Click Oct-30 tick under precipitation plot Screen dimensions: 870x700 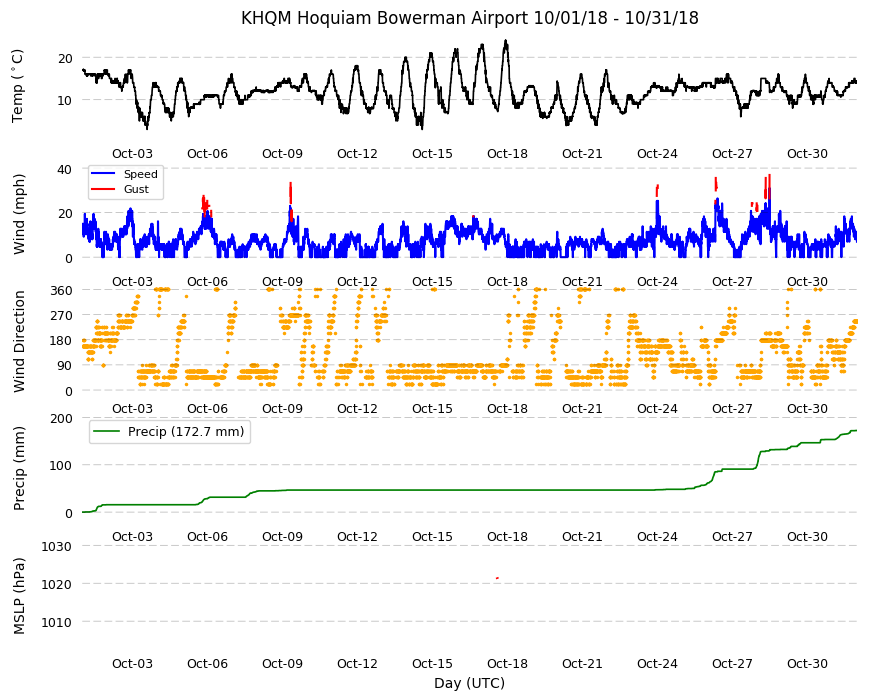(x=807, y=536)
